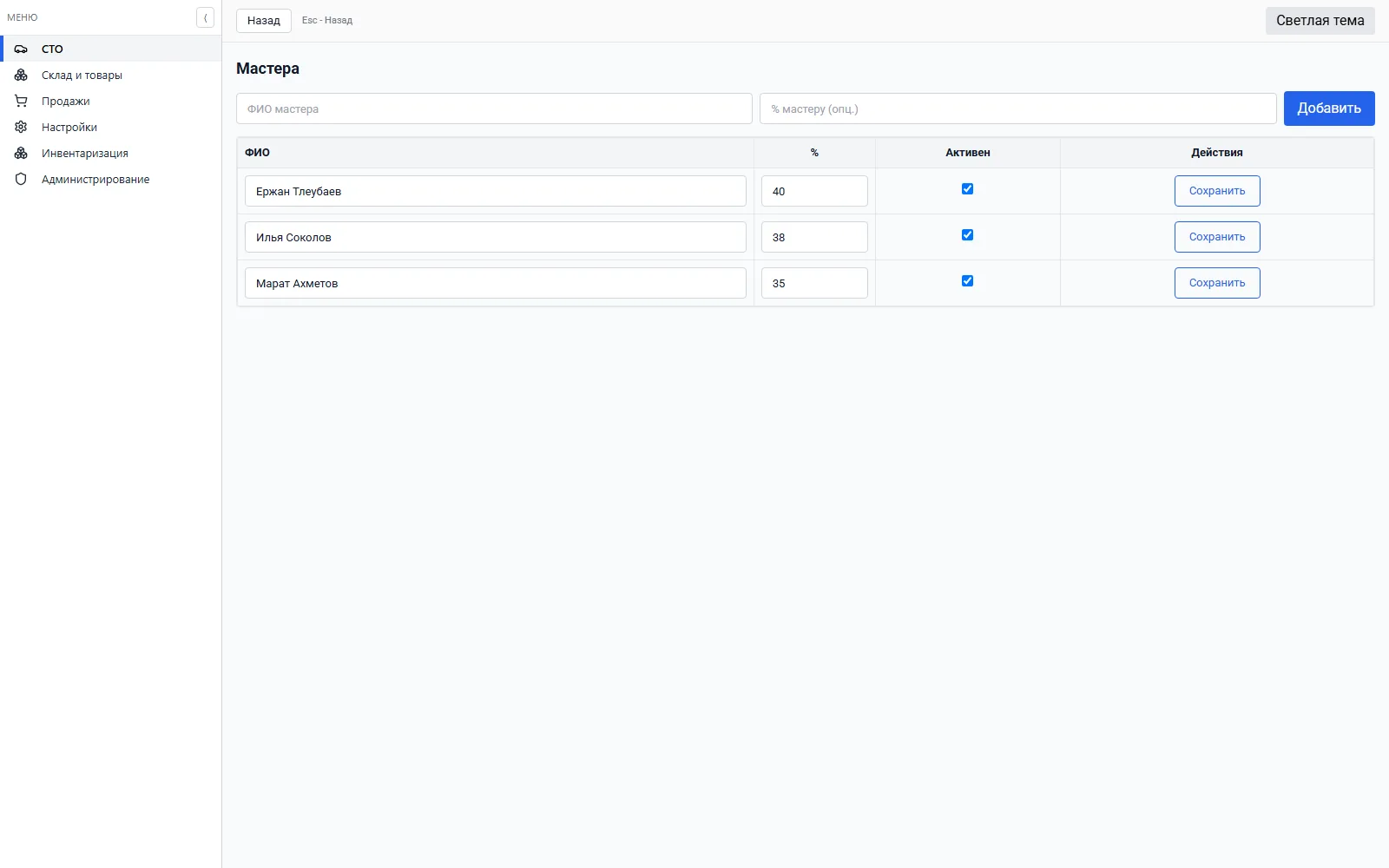Click the percent field showing 35
The width and height of the screenshot is (1389, 868).
click(814, 283)
